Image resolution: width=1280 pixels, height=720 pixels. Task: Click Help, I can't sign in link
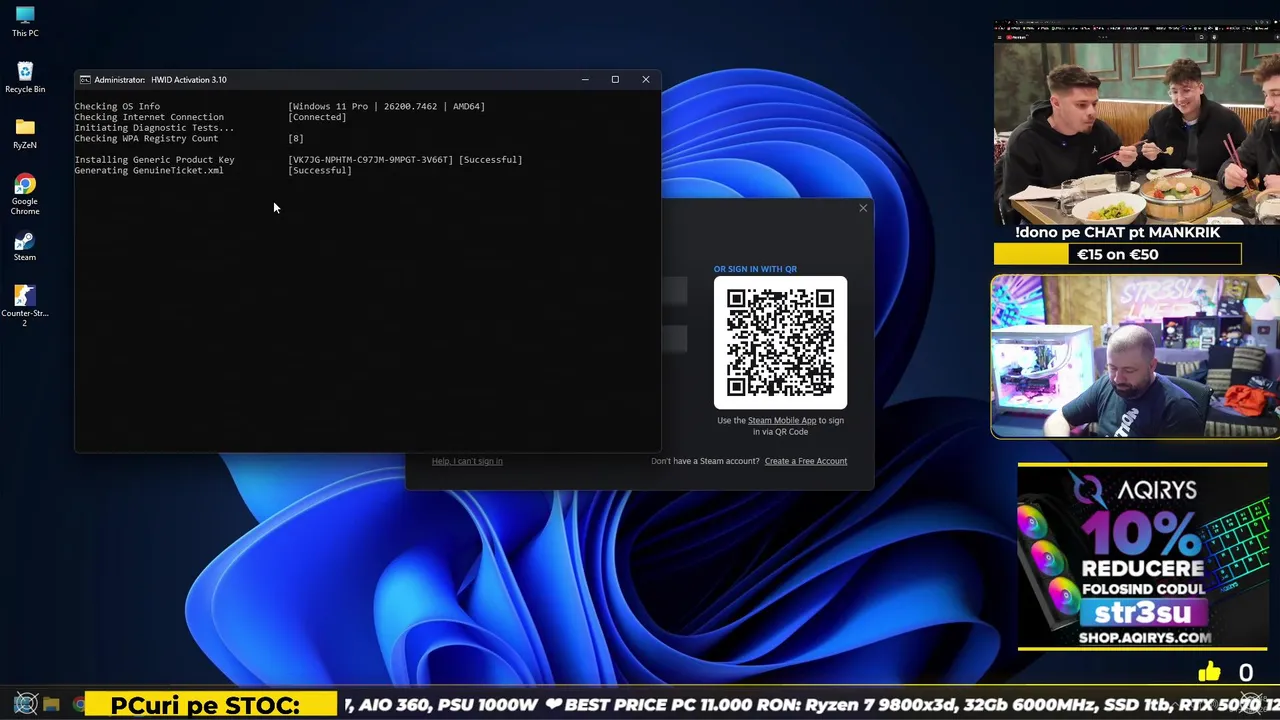[x=467, y=461]
